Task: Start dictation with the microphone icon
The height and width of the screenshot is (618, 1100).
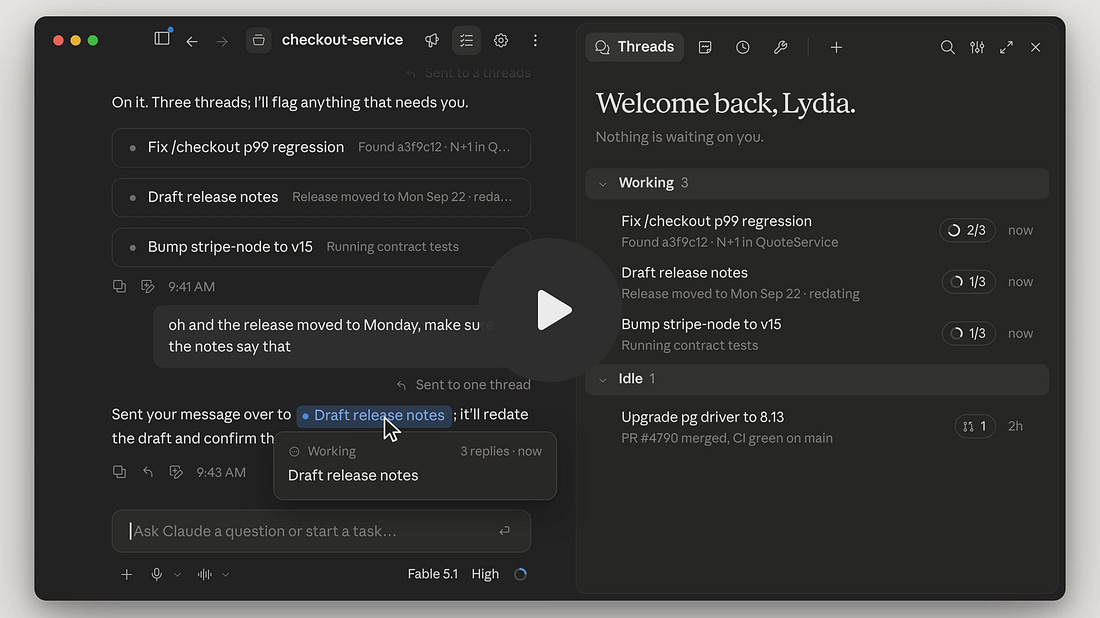Action: click(x=156, y=575)
